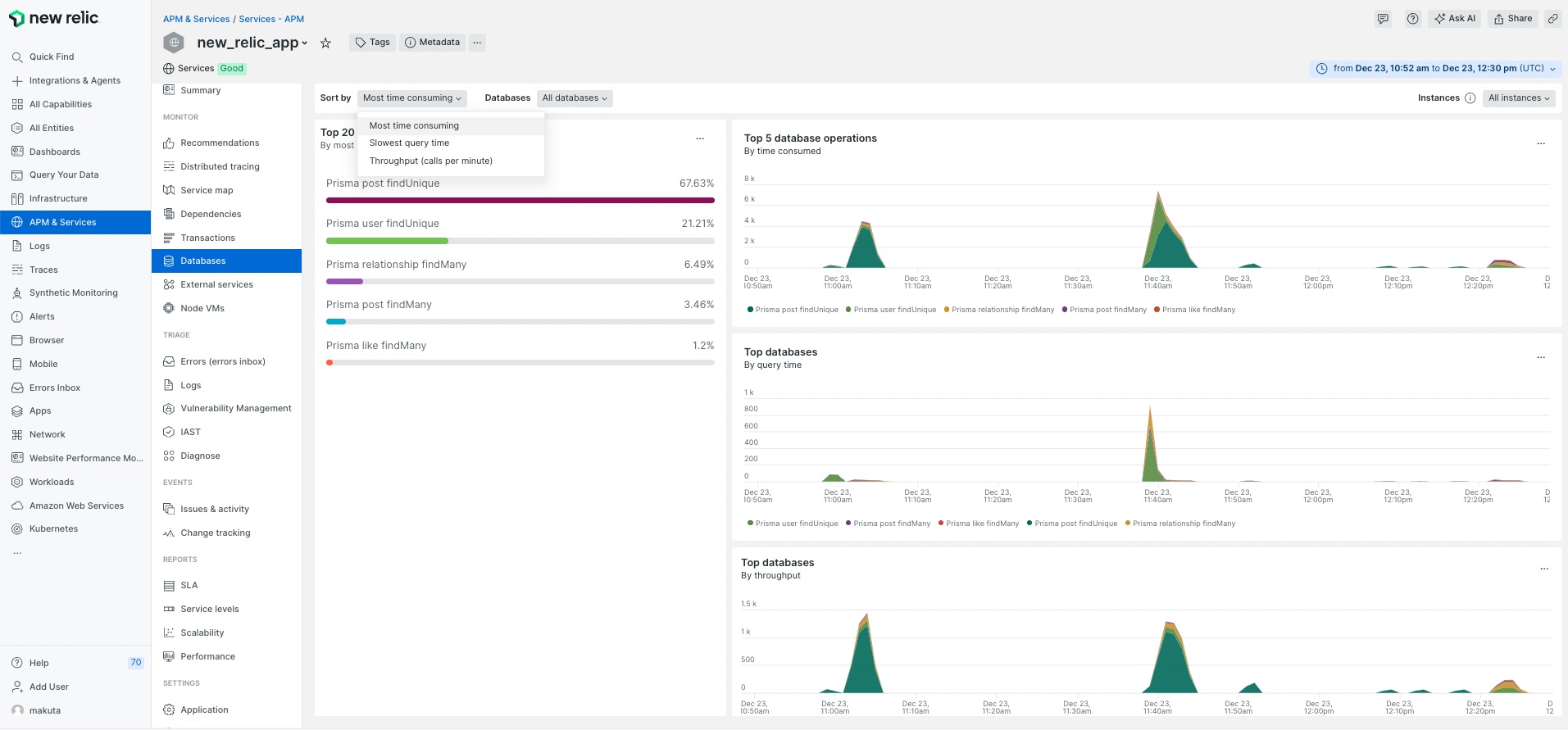Expand the new_relic_app entity switcher
The width and height of the screenshot is (1568, 730).
[x=252, y=43]
